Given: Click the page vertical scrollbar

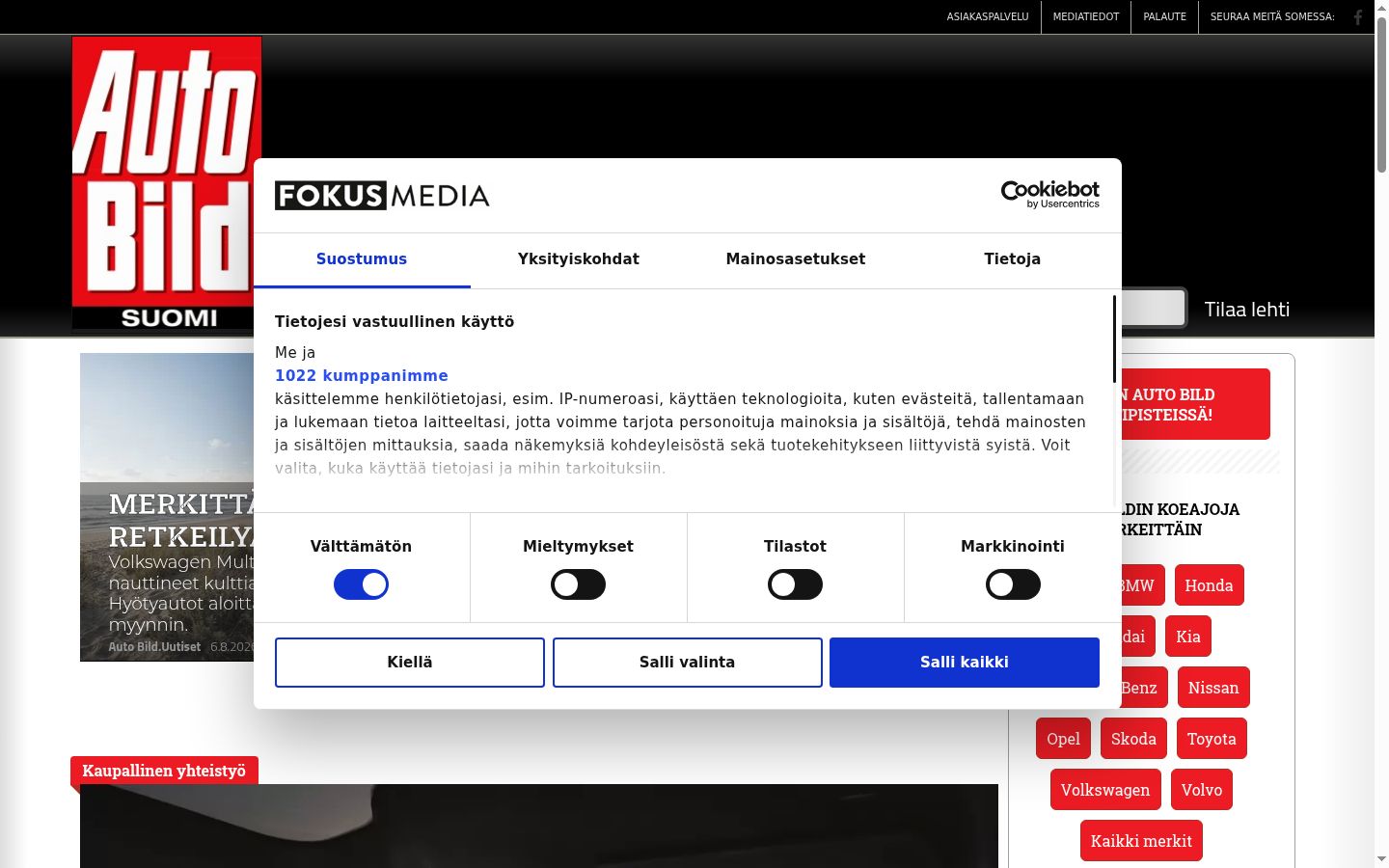Looking at the screenshot, I should click(1381, 96).
